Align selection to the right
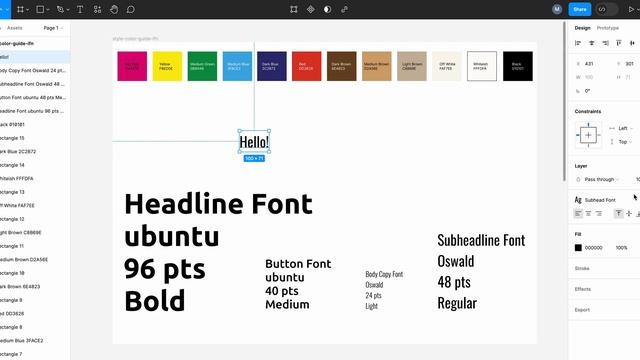 click(x=605, y=43)
